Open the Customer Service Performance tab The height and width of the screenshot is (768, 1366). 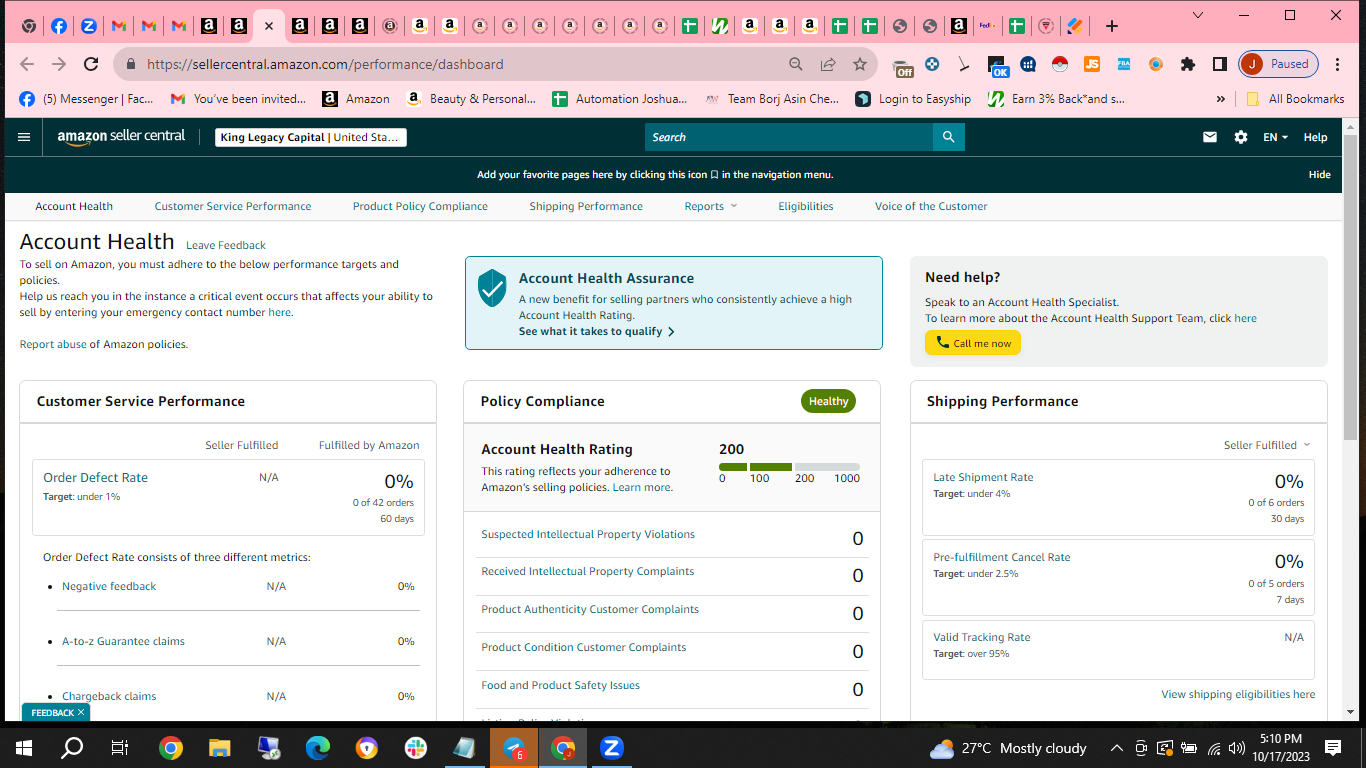(233, 206)
